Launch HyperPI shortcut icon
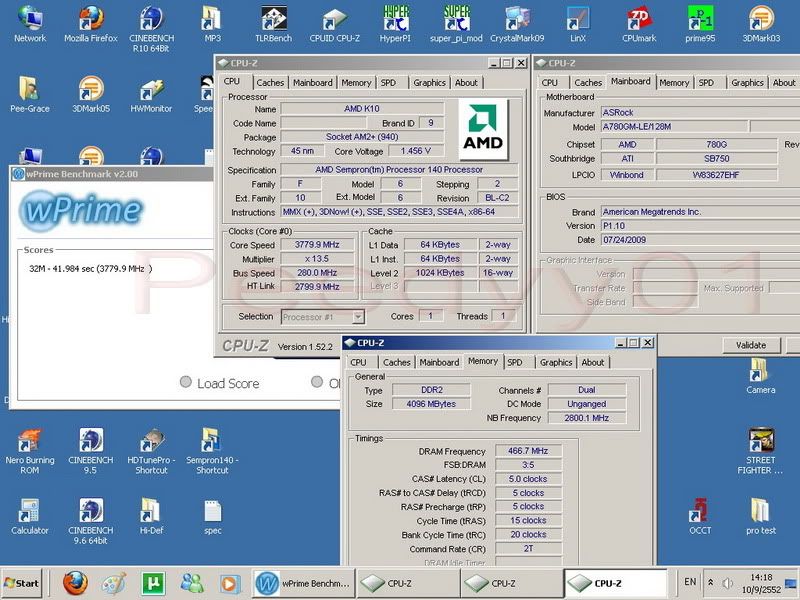 coord(395,23)
